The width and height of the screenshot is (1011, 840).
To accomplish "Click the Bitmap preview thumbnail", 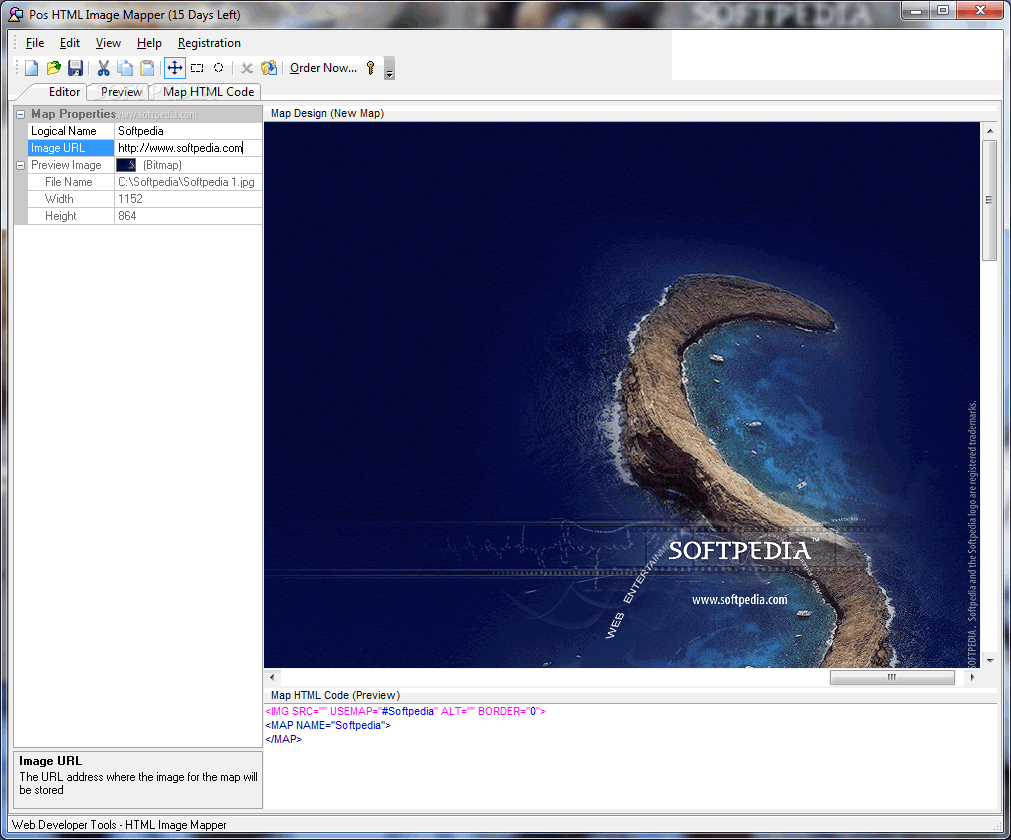I will point(126,165).
